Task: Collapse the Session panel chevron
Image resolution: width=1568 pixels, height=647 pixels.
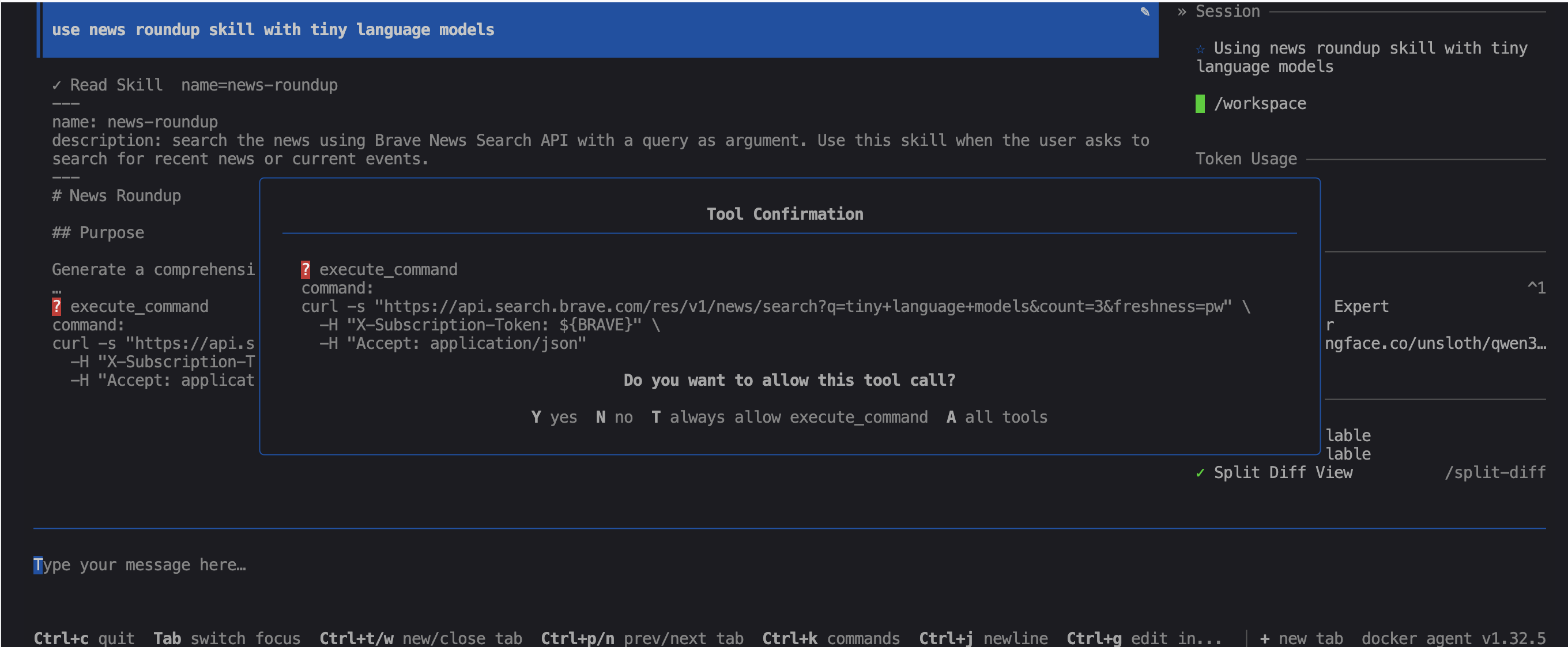Action: point(1182,12)
